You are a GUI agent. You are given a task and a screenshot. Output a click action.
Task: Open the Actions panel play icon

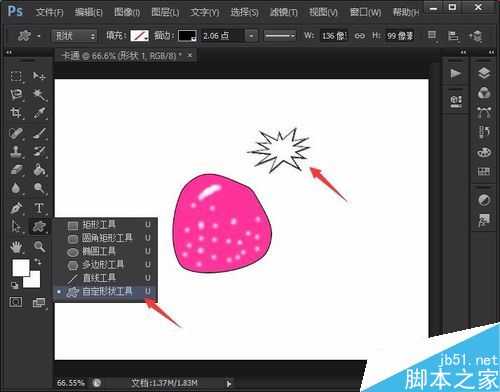pyautogui.click(x=455, y=74)
